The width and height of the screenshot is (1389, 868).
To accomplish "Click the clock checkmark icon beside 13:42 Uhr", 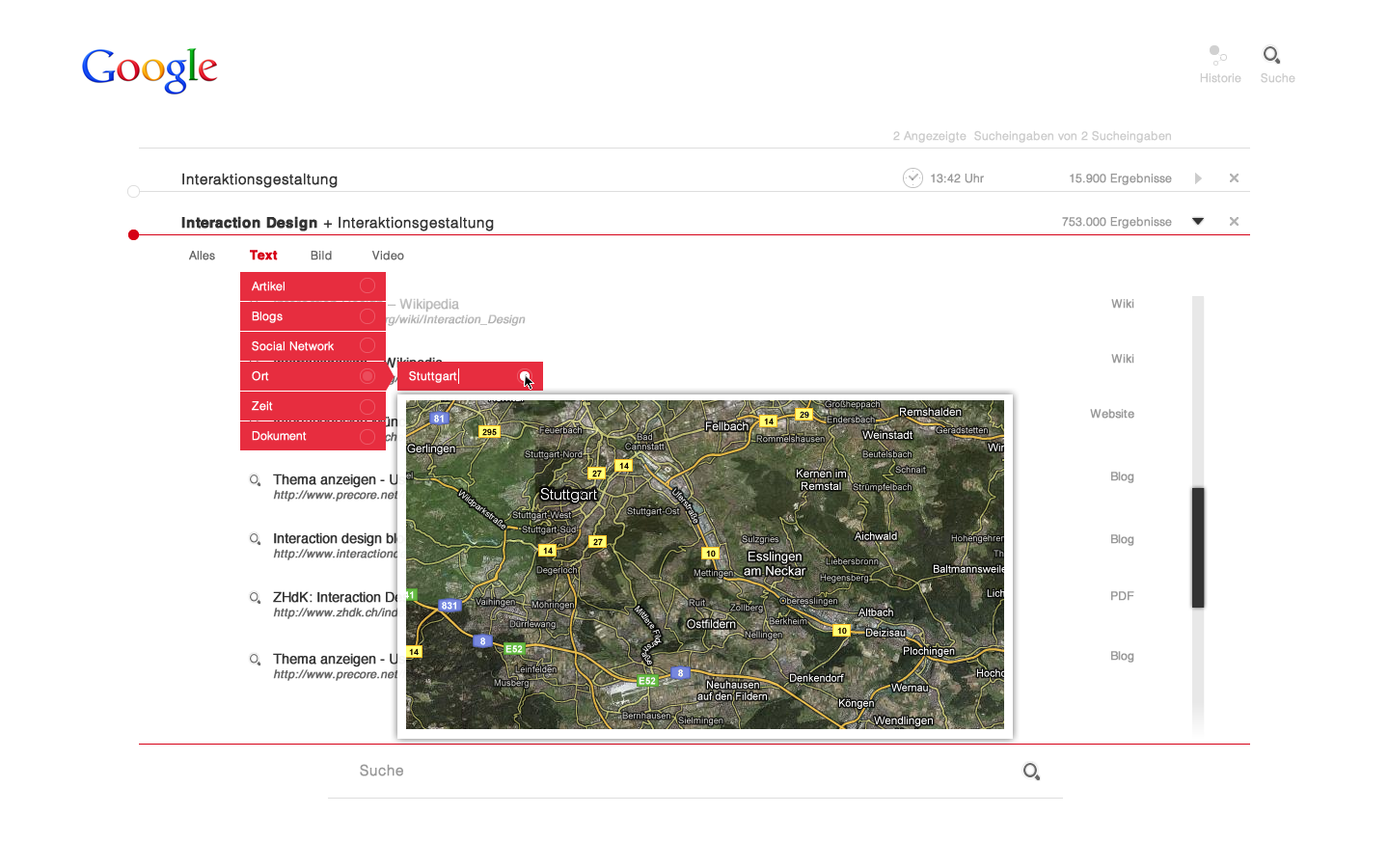I will coord(912,177).
